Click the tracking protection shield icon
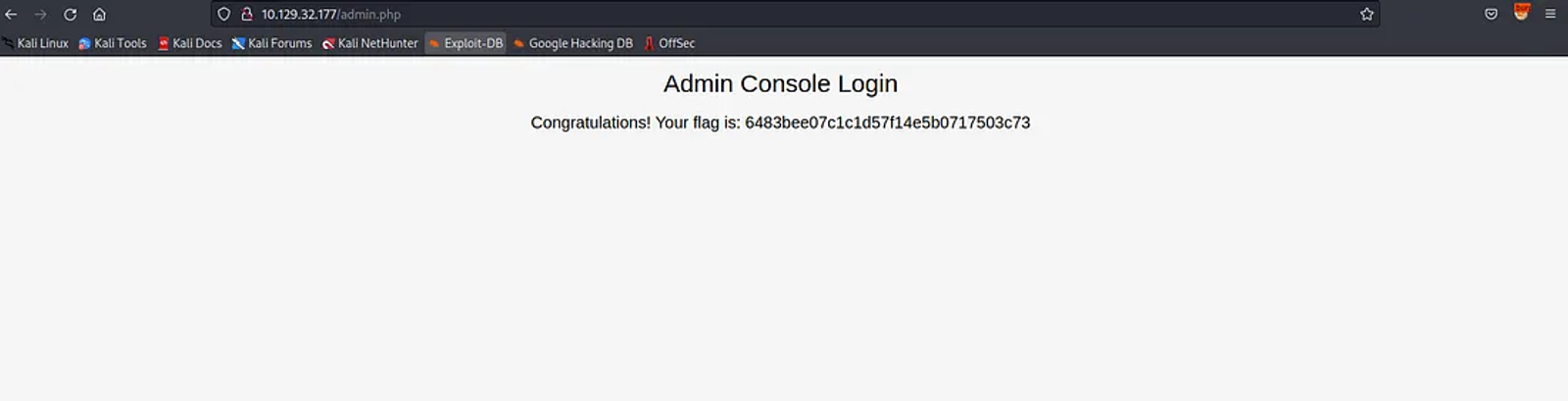This screenshot has height=401, width=1568. [223, 15]
